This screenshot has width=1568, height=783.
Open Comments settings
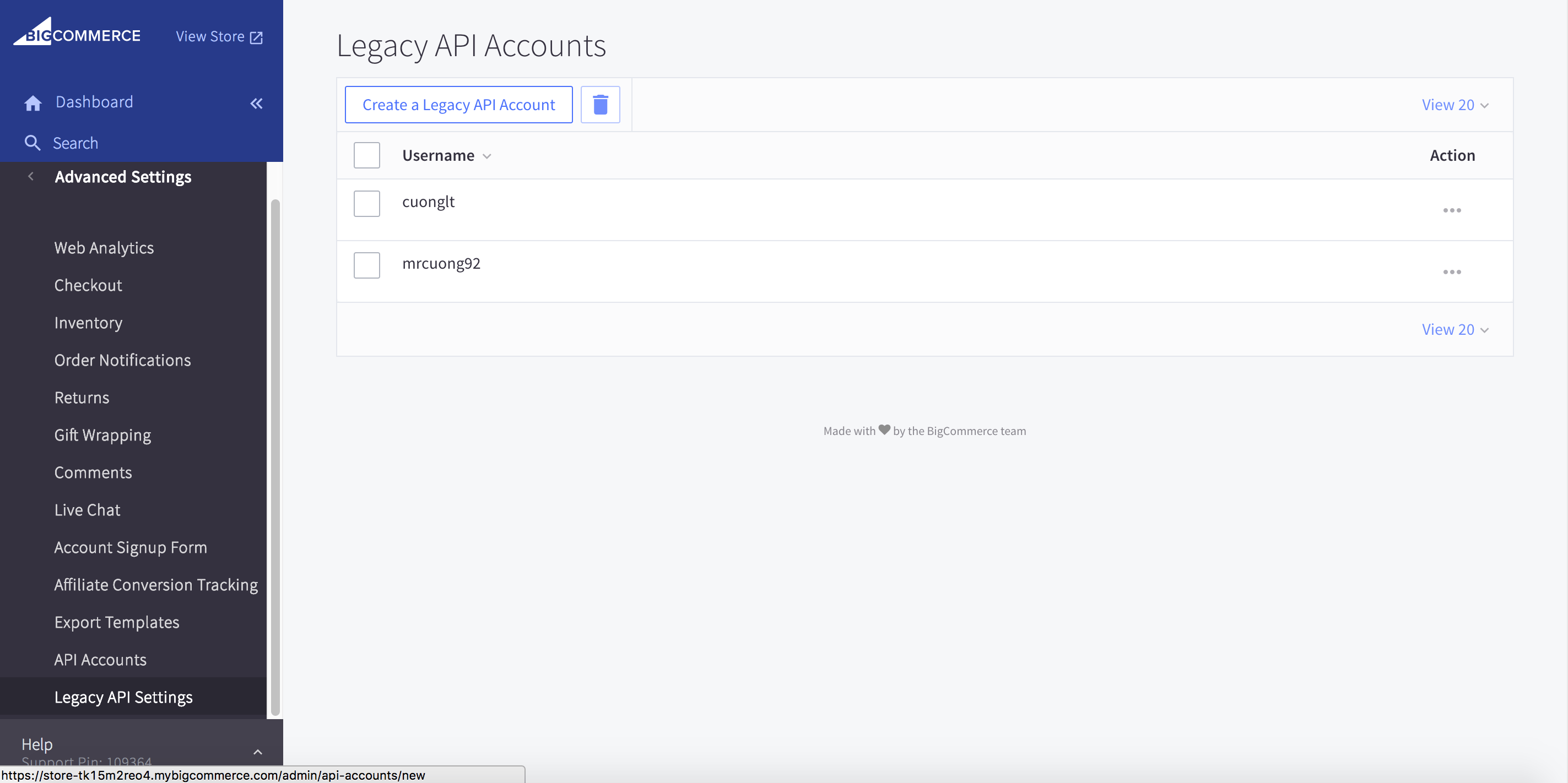[x=93, y=473]
